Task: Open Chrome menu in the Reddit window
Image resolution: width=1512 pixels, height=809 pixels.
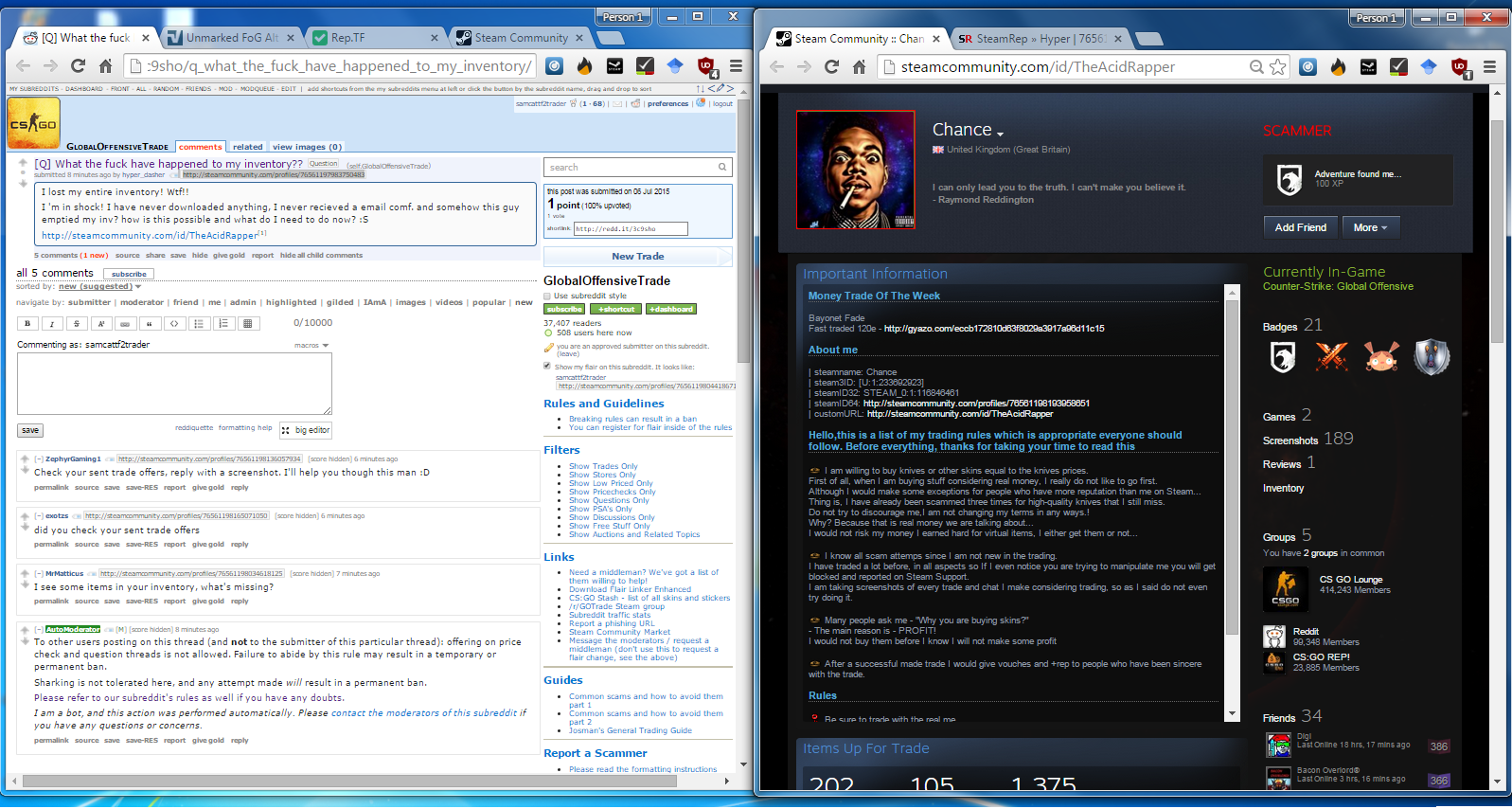Action: pos(736,65)
